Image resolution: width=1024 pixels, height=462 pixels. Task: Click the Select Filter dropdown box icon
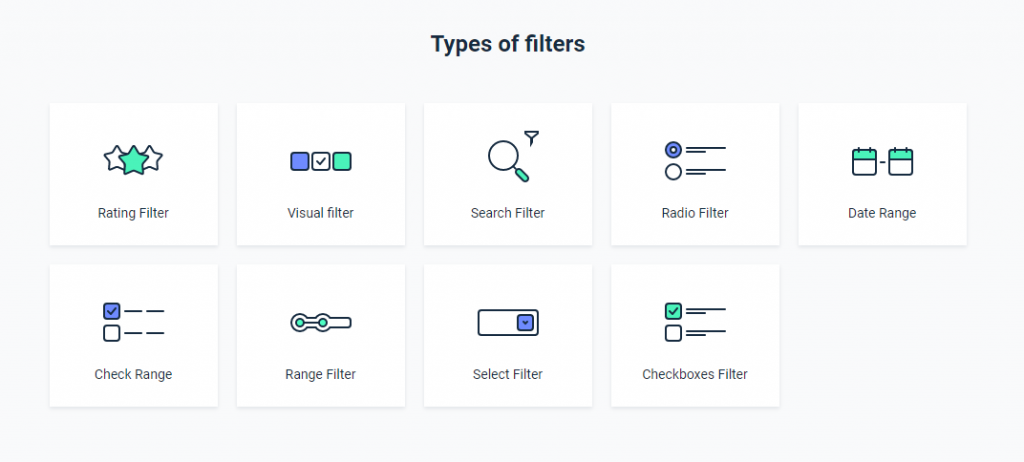(x=508, y=322)
